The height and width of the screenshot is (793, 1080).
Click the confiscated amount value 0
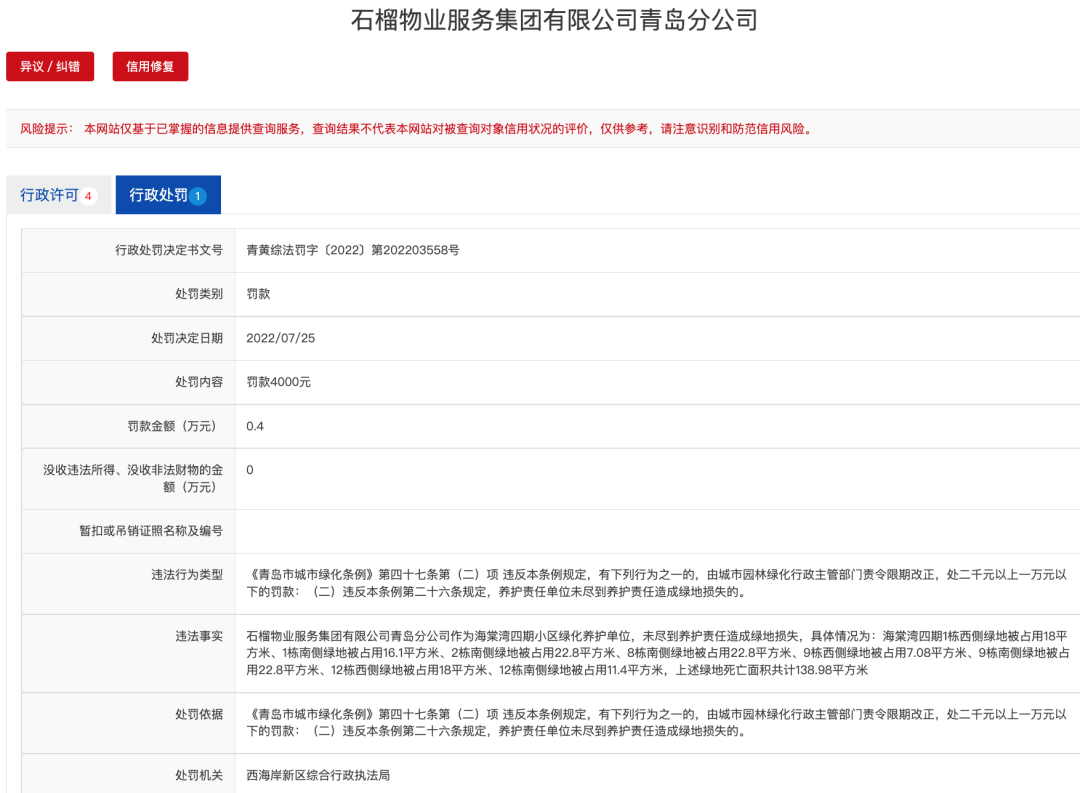tap(250, 470)
